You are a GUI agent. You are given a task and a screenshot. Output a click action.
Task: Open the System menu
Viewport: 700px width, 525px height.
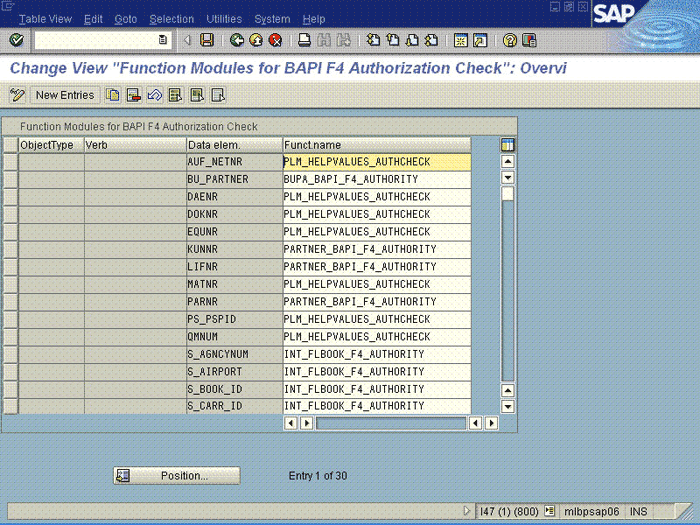pyautogui.click(x=272, y=19)
